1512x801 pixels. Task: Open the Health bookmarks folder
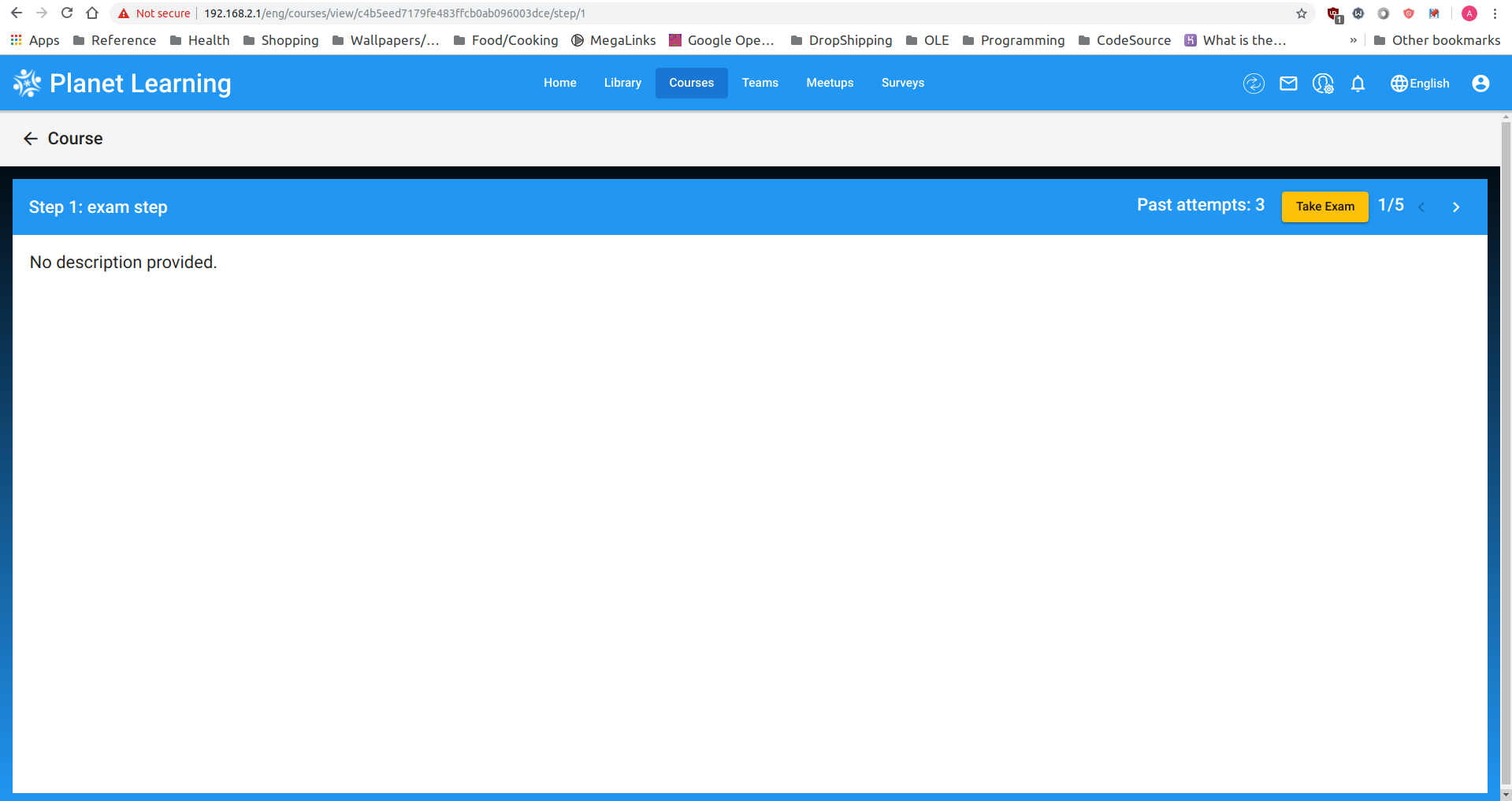200,40
